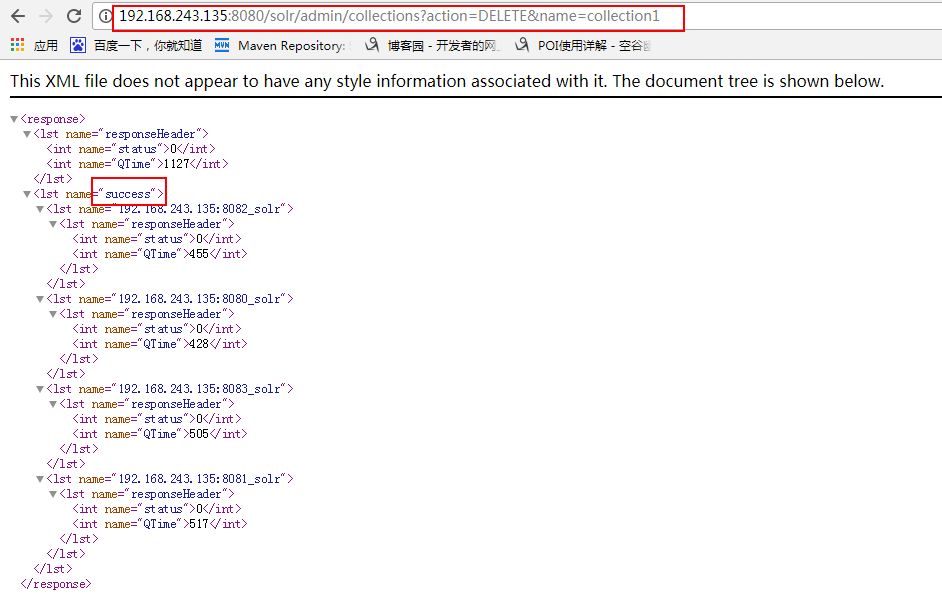Go back with the browser back arrow
942x608 pixels.
(18, 16)
